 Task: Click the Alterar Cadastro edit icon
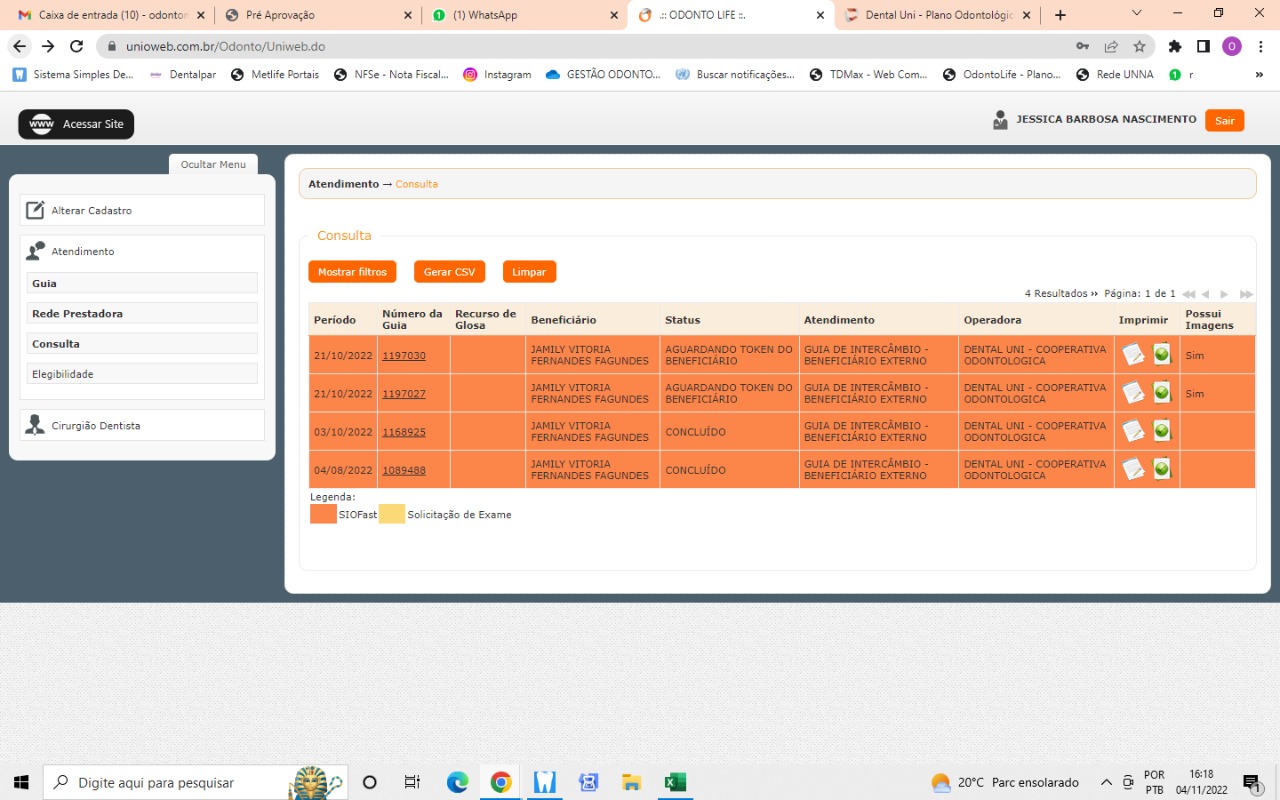tap(35, 210)
